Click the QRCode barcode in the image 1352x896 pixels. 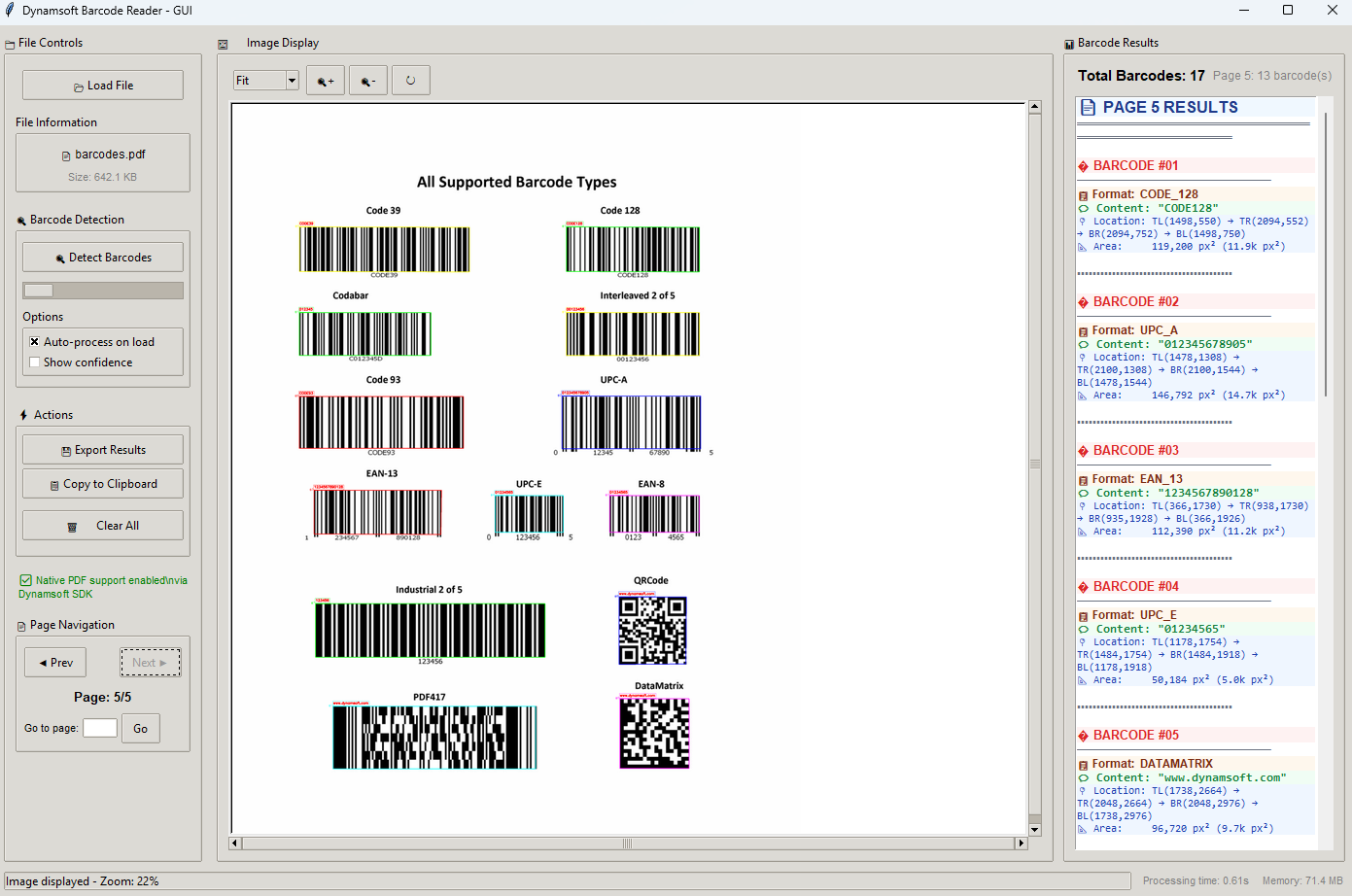click(x=652, y=630)
